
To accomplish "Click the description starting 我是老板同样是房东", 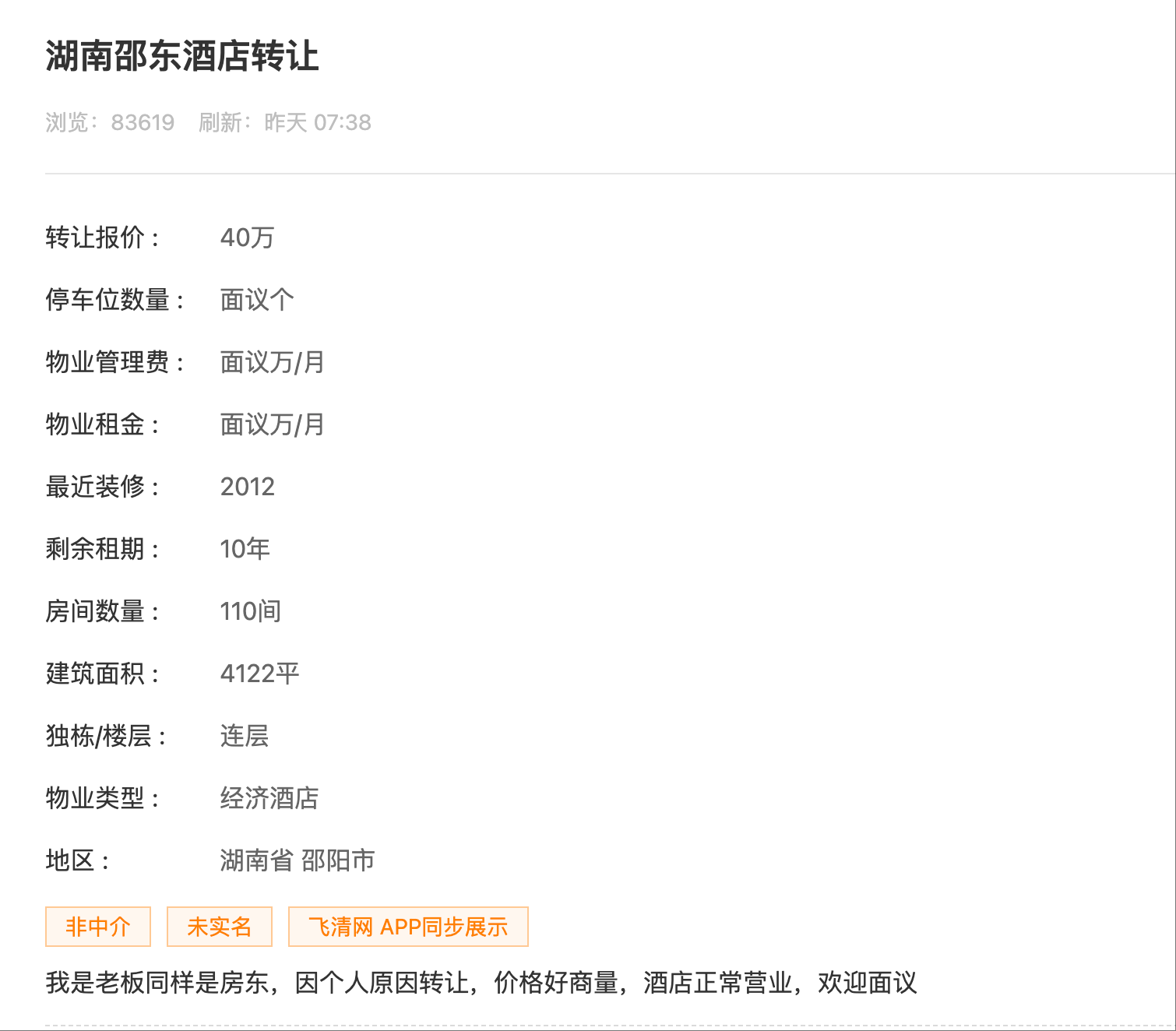I will coord(481,983).
